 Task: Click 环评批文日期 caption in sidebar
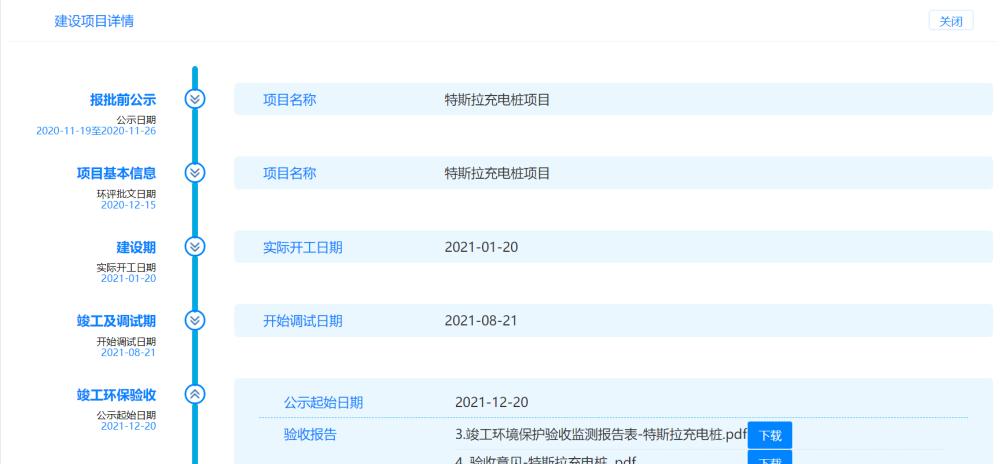(x=126, y=194)
